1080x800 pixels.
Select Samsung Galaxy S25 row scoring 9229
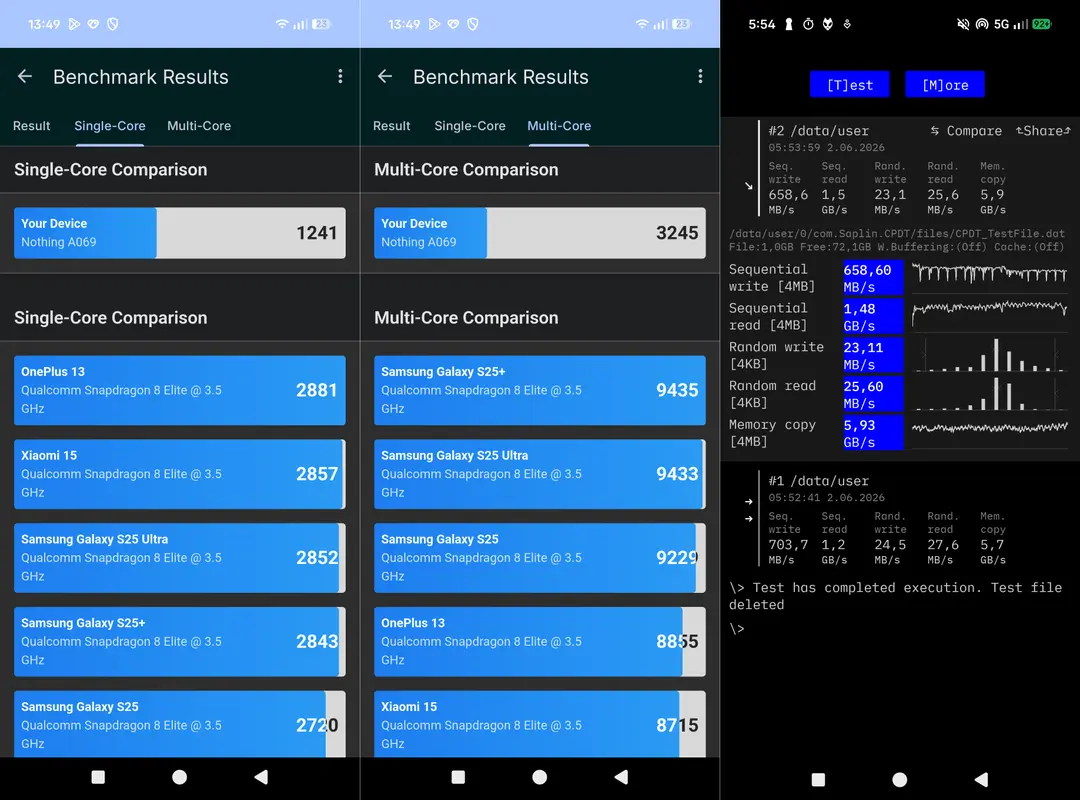pyautogui.click(x=540, y=558)
